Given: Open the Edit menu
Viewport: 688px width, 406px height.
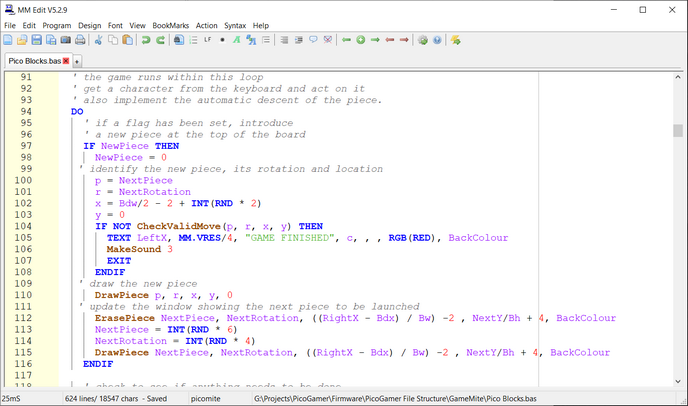Looking at the screenshot, I should [x=29, y=25].
